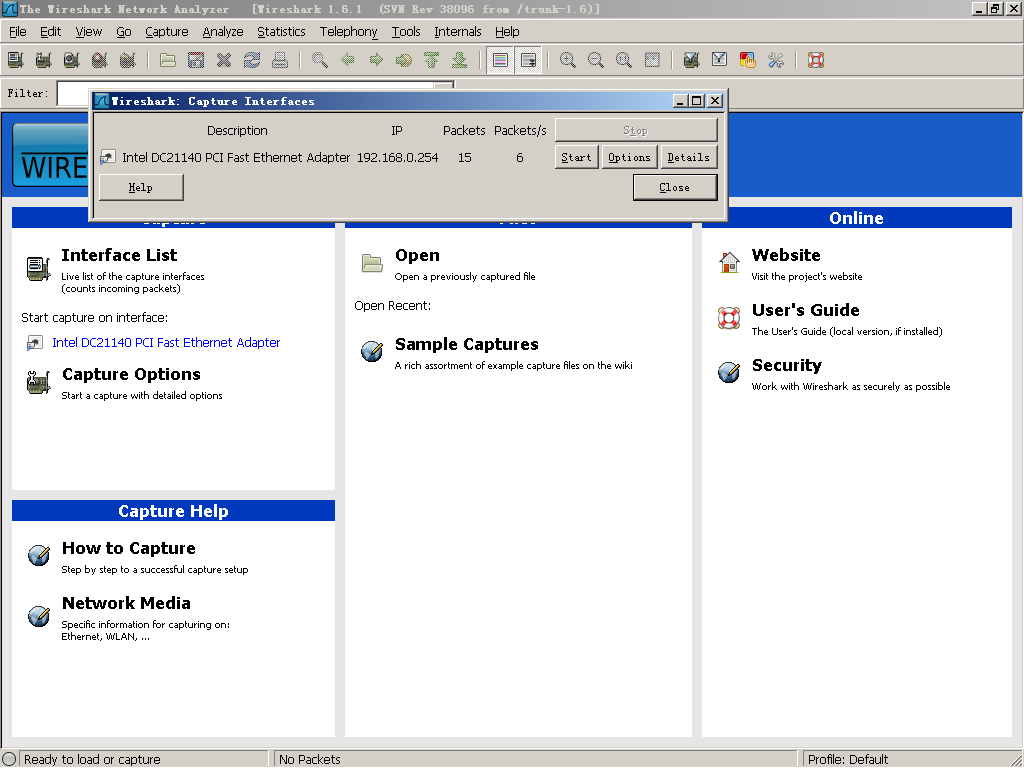The width and height of the screenshot is (1024, 768).
Task: Open the Analyze menu
Action: tap(223, 31)
